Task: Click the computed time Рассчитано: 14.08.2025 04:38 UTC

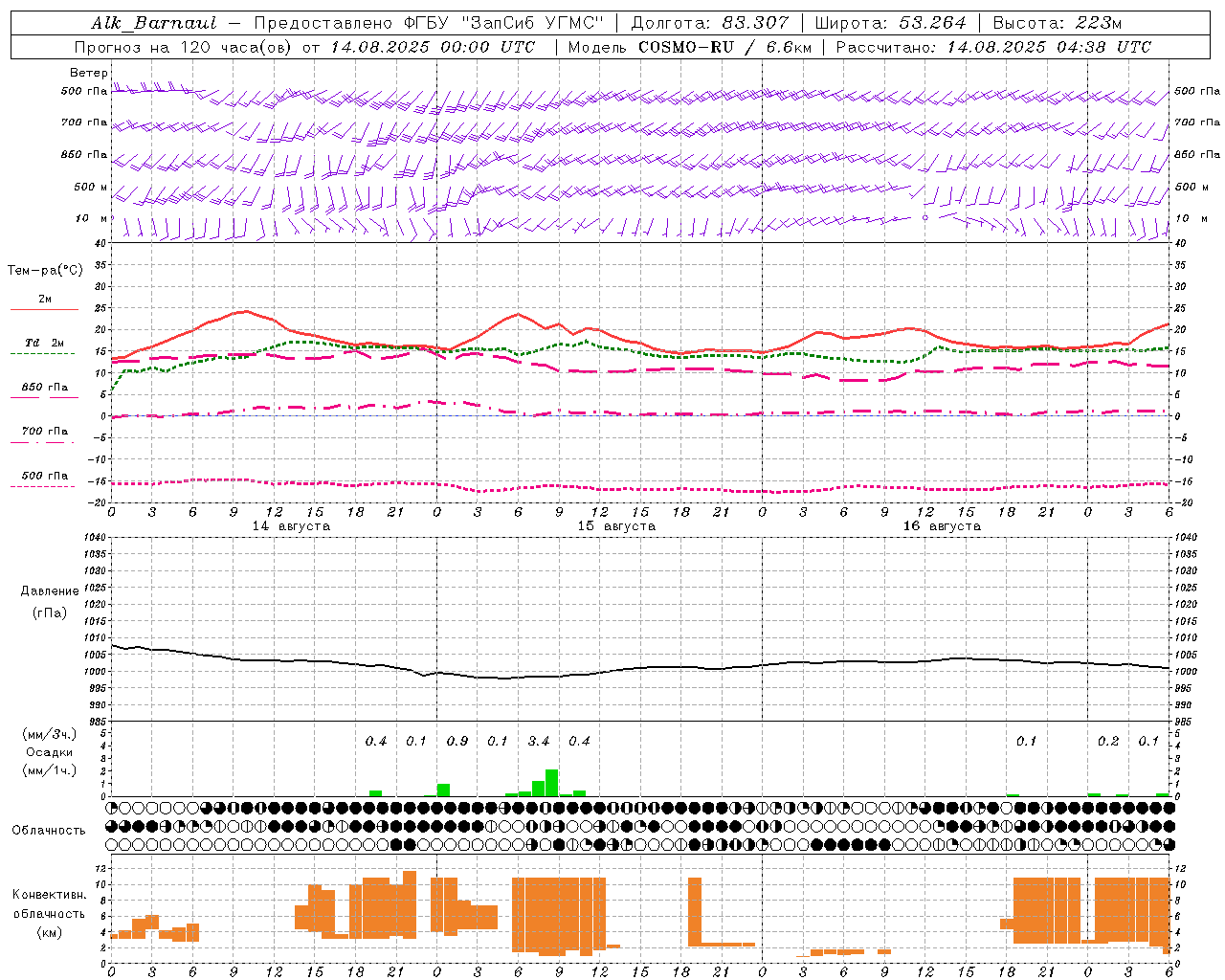Action: tap(993, 47)
